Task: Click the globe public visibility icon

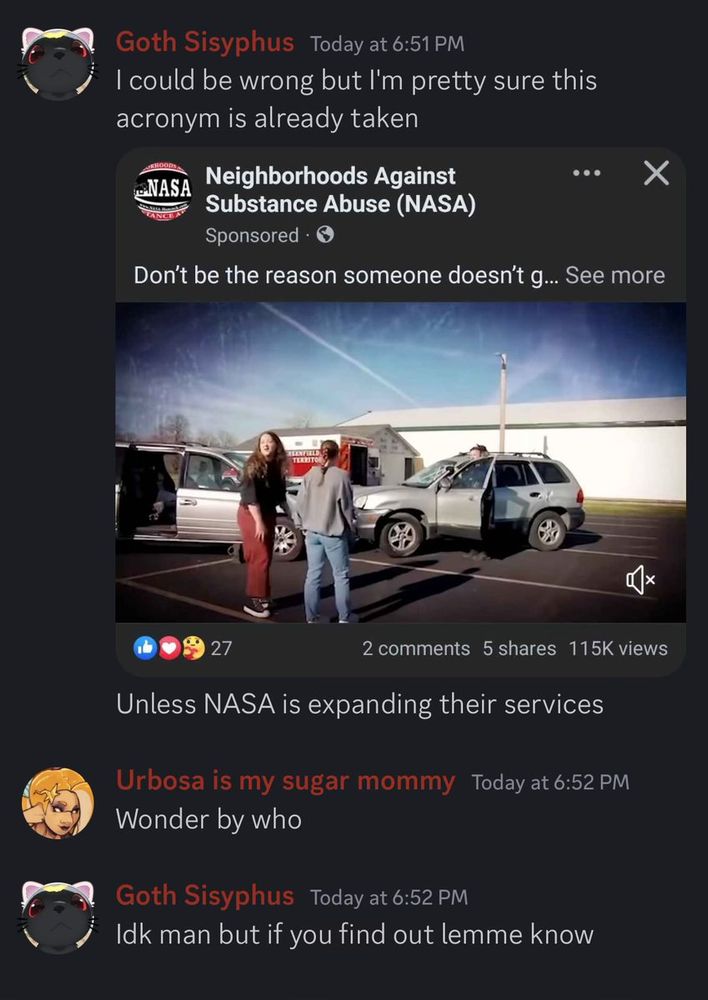Action: pyautogui.click(x=325, y=235)
